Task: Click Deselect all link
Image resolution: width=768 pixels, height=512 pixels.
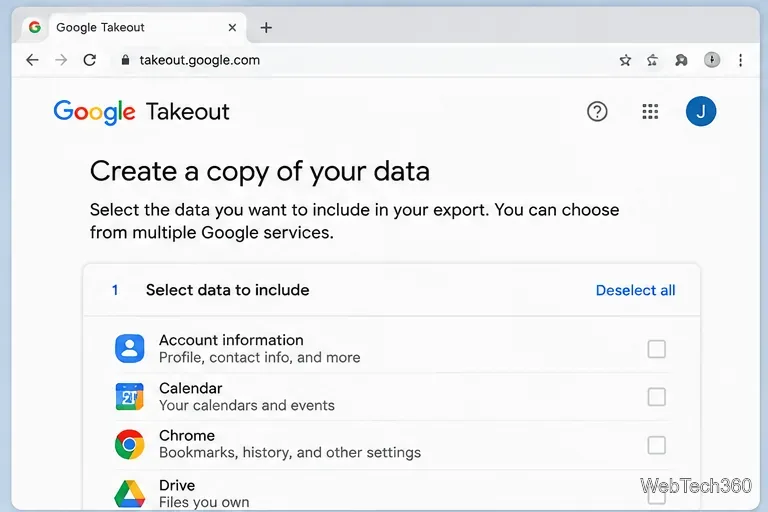Action: (x=635, y=290)
